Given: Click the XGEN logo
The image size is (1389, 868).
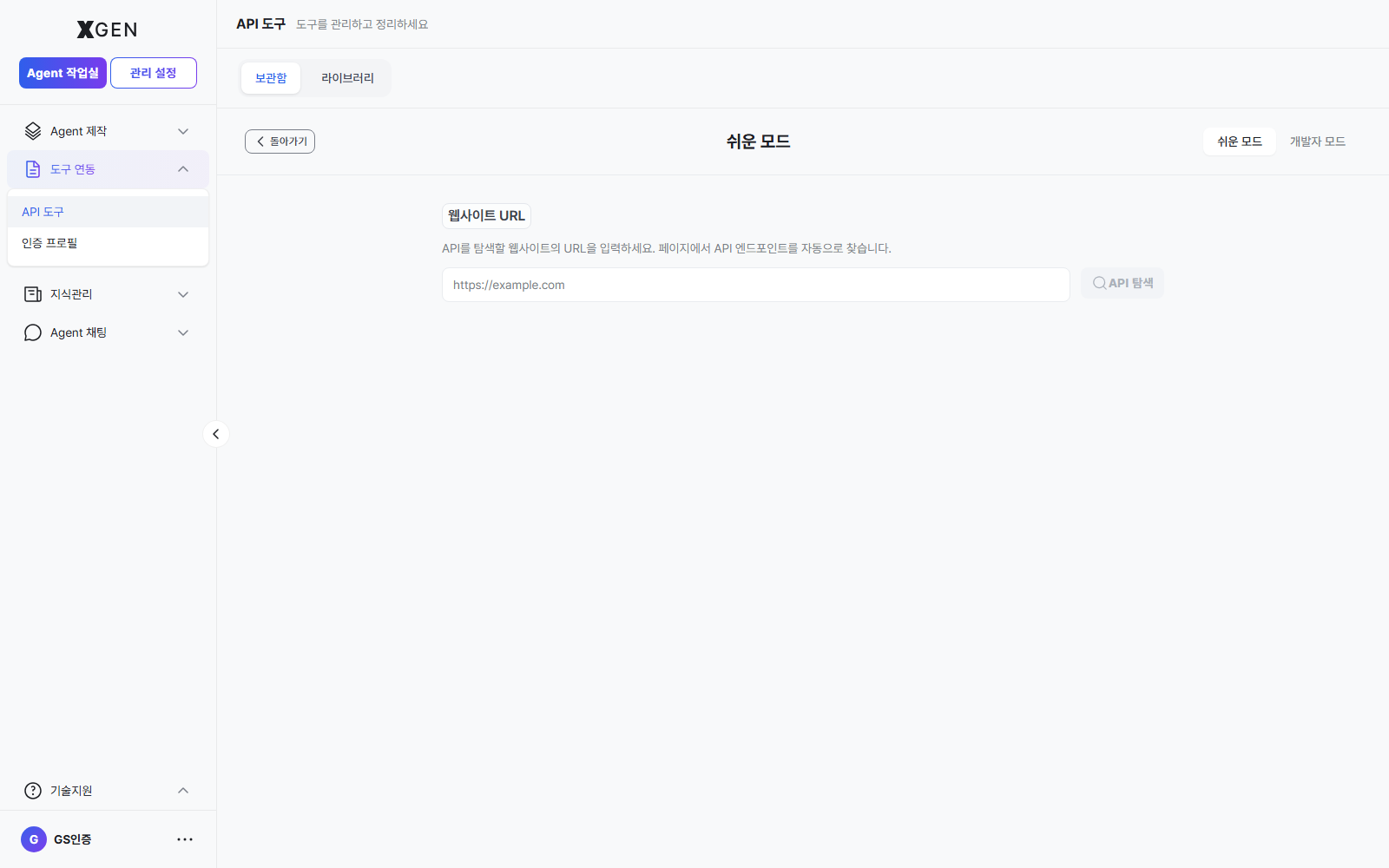Looking at the screenshot, I should (x=107, y=30).
